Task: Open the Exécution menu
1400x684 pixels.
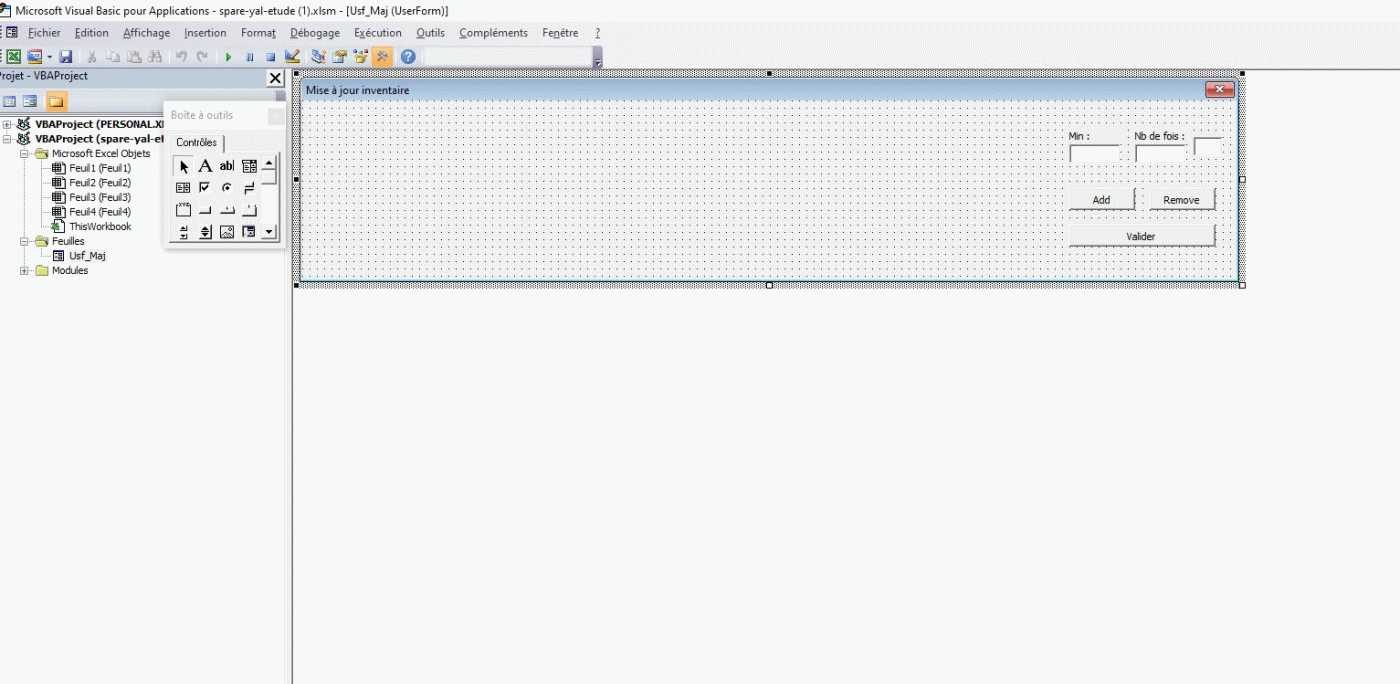Action: coord(378,33)
